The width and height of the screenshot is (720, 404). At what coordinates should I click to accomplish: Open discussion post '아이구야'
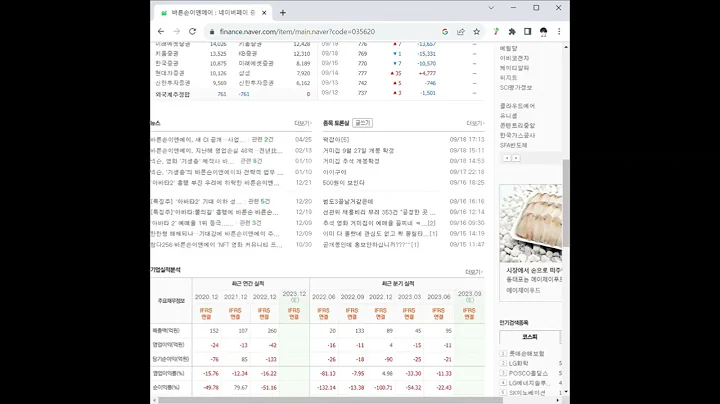point(334,172)
